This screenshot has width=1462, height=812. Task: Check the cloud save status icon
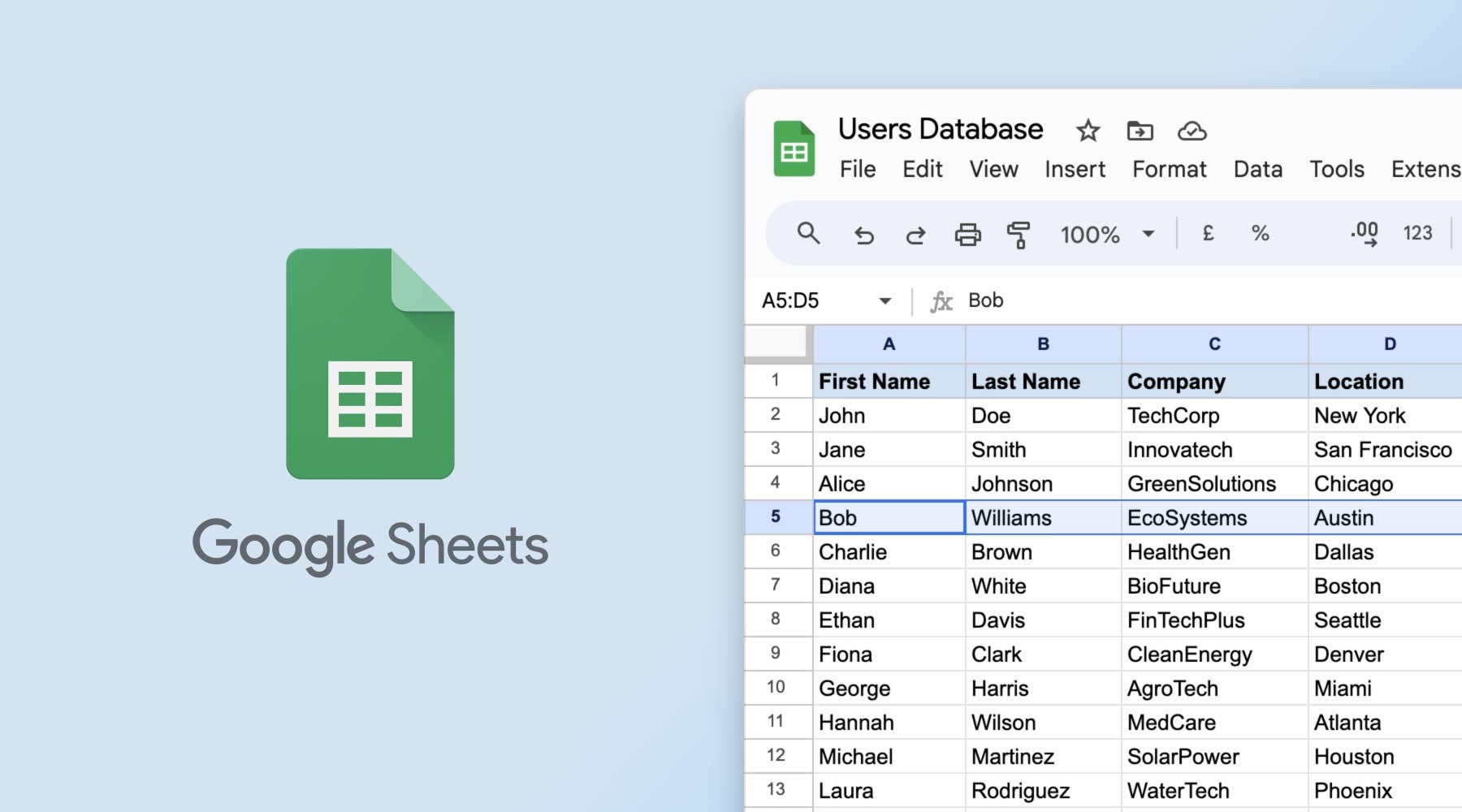[1192, 131]
